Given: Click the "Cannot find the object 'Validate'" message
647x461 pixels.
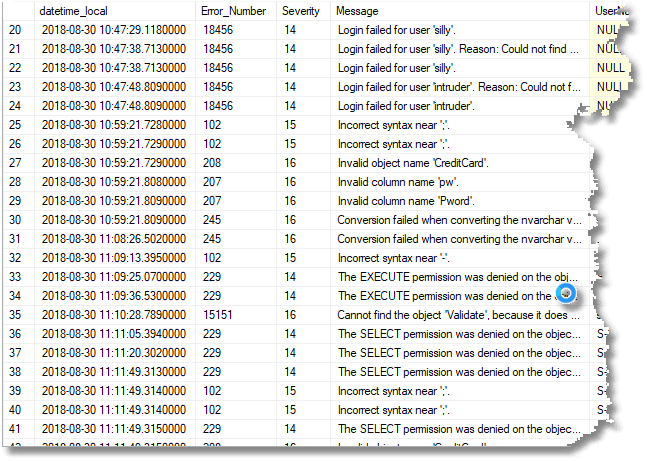Looking at the screenshot, I should [458, 315].
